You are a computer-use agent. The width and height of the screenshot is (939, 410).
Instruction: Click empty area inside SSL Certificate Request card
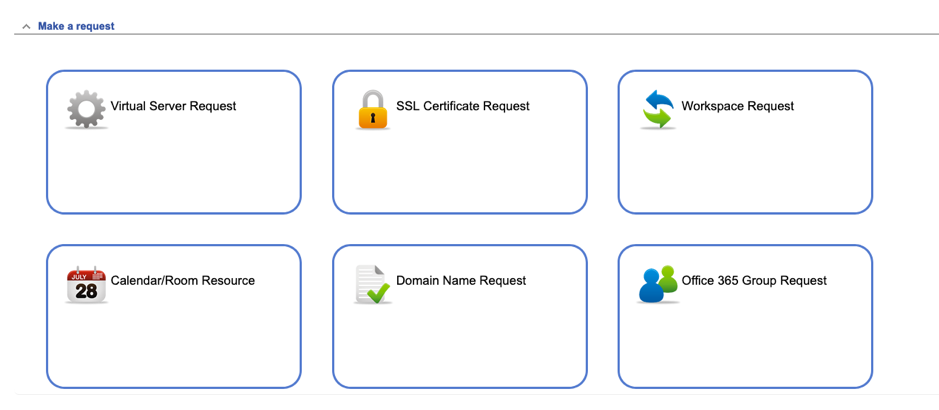(459, 170)
